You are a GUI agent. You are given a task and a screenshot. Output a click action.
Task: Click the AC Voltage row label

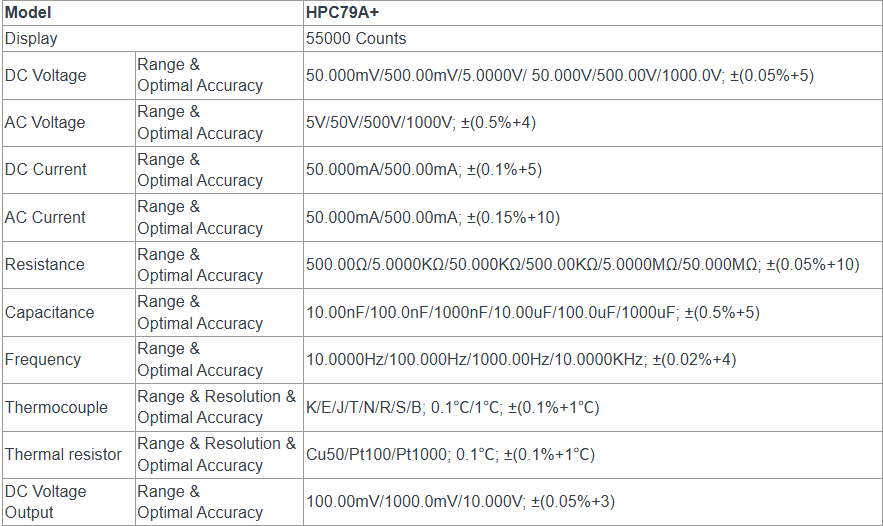pos(45,122)
